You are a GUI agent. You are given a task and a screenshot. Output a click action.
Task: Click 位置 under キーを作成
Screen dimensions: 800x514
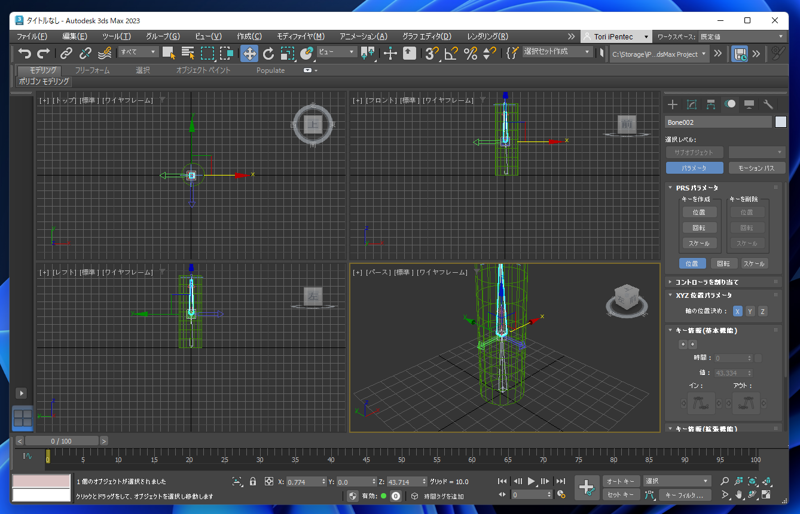click(x=699, y=212)
